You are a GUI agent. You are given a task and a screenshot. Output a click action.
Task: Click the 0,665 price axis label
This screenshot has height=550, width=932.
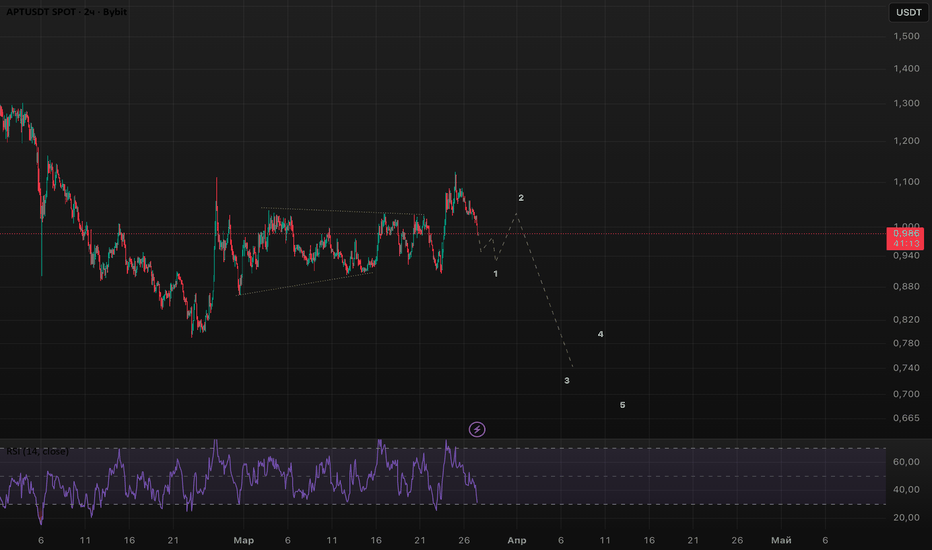pos(906,419)
